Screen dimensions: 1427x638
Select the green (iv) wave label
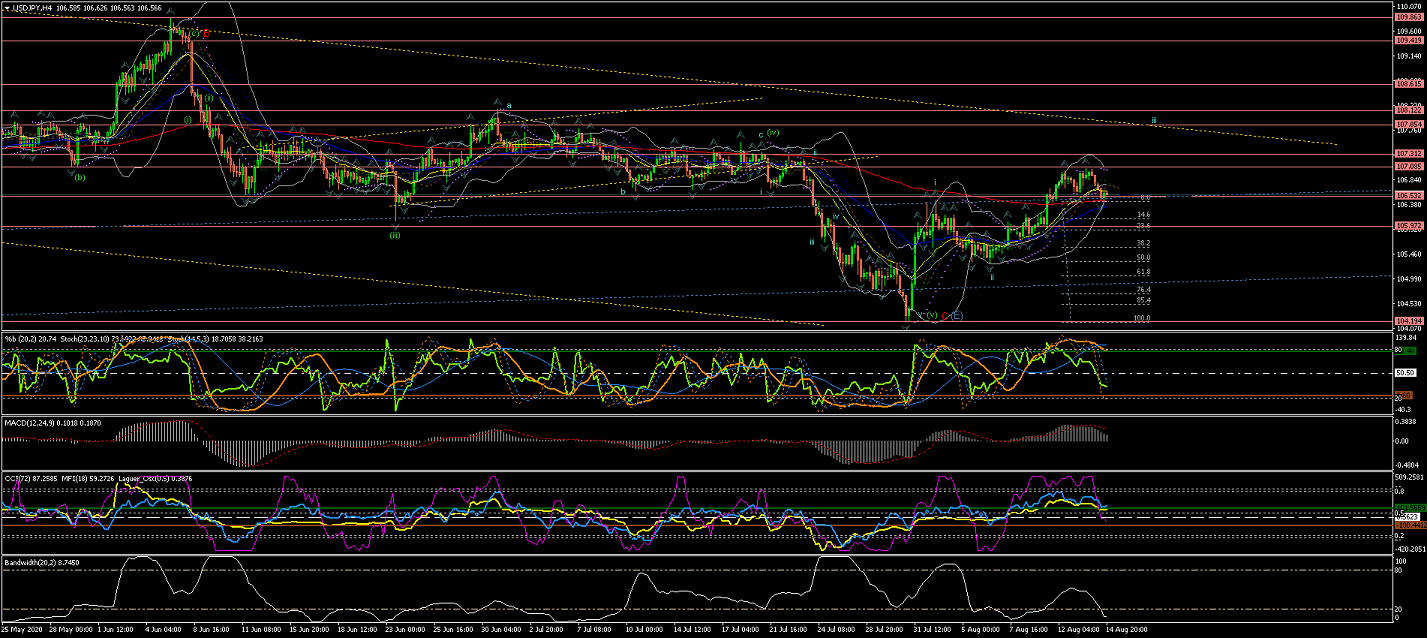773,132
